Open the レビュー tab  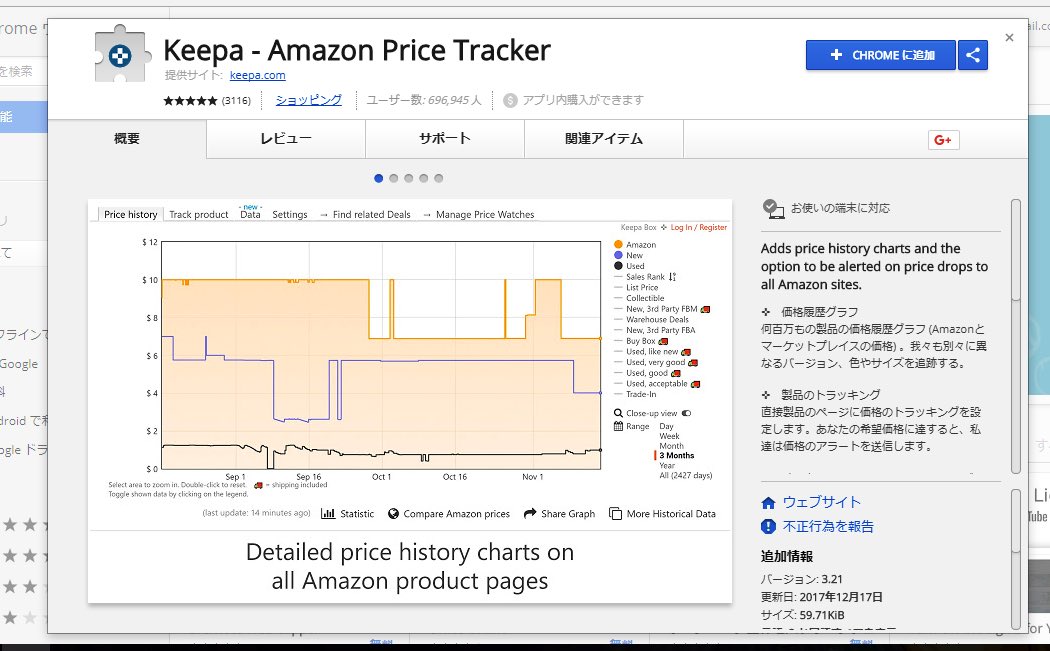[x=286, y=139]
